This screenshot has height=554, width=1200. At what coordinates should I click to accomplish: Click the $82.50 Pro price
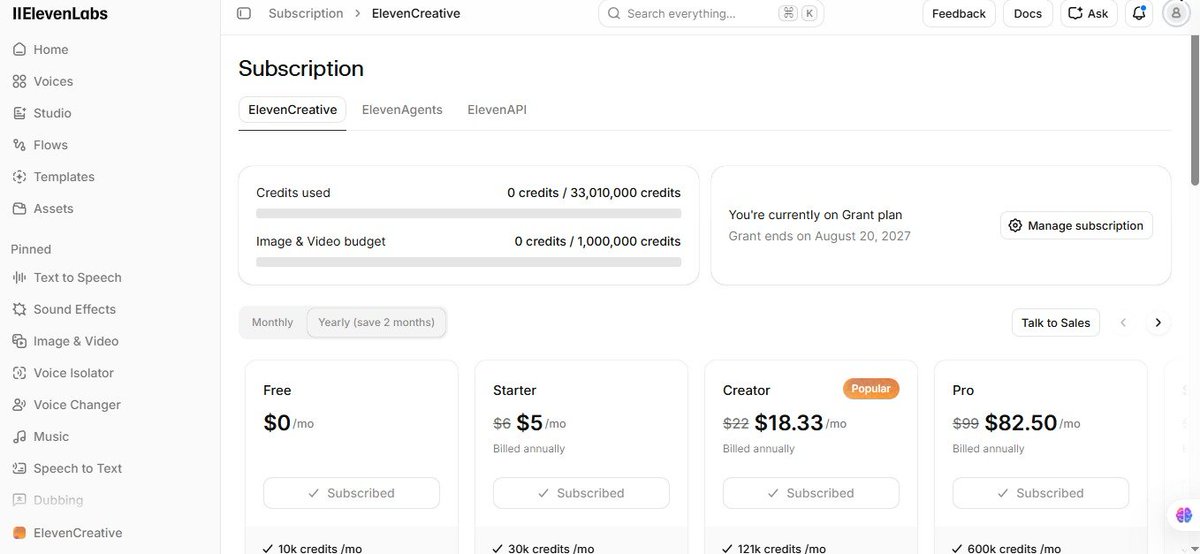(1021, 423)
